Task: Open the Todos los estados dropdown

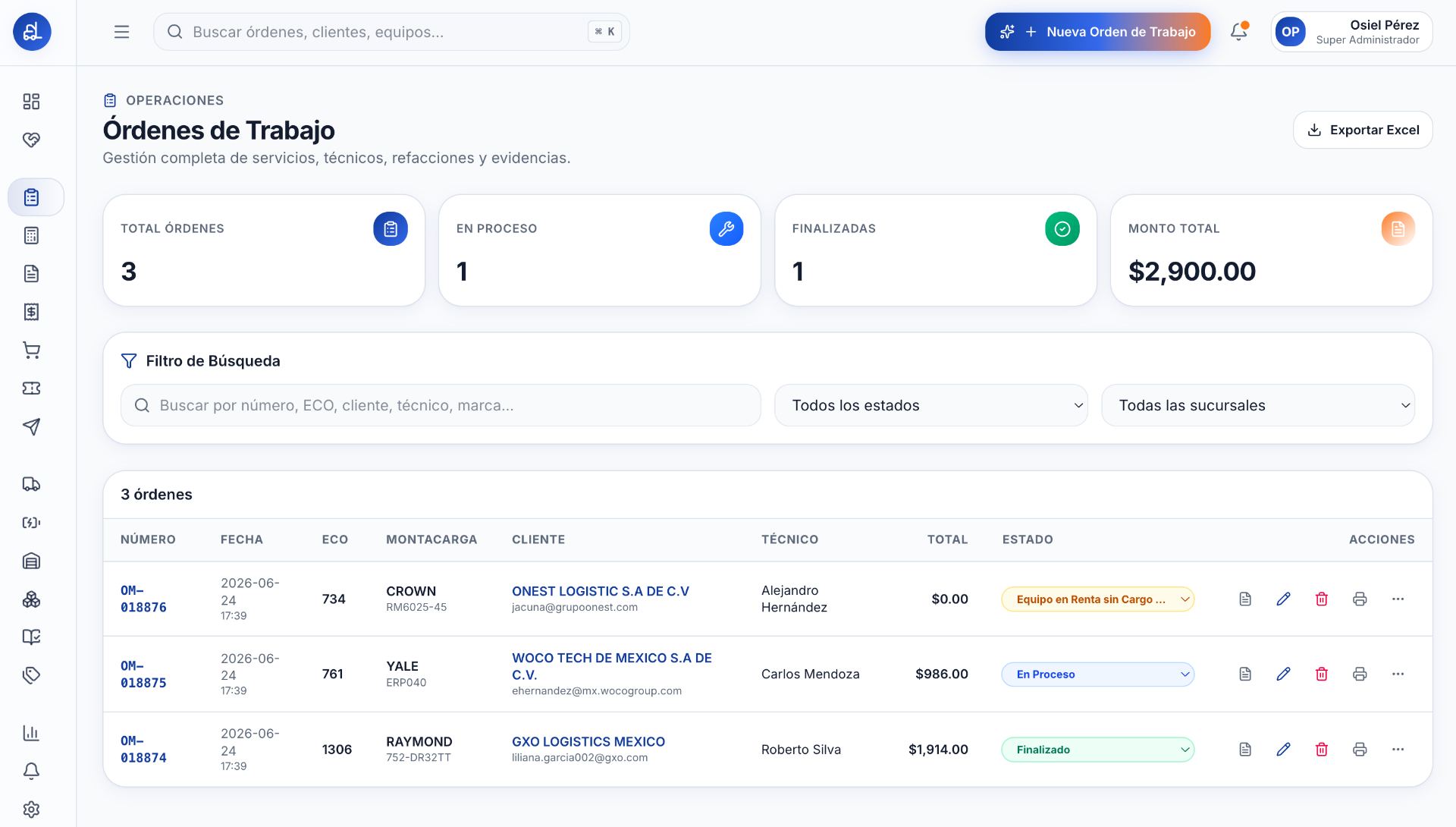Action: pyautogui.click(x=930, y=405)
